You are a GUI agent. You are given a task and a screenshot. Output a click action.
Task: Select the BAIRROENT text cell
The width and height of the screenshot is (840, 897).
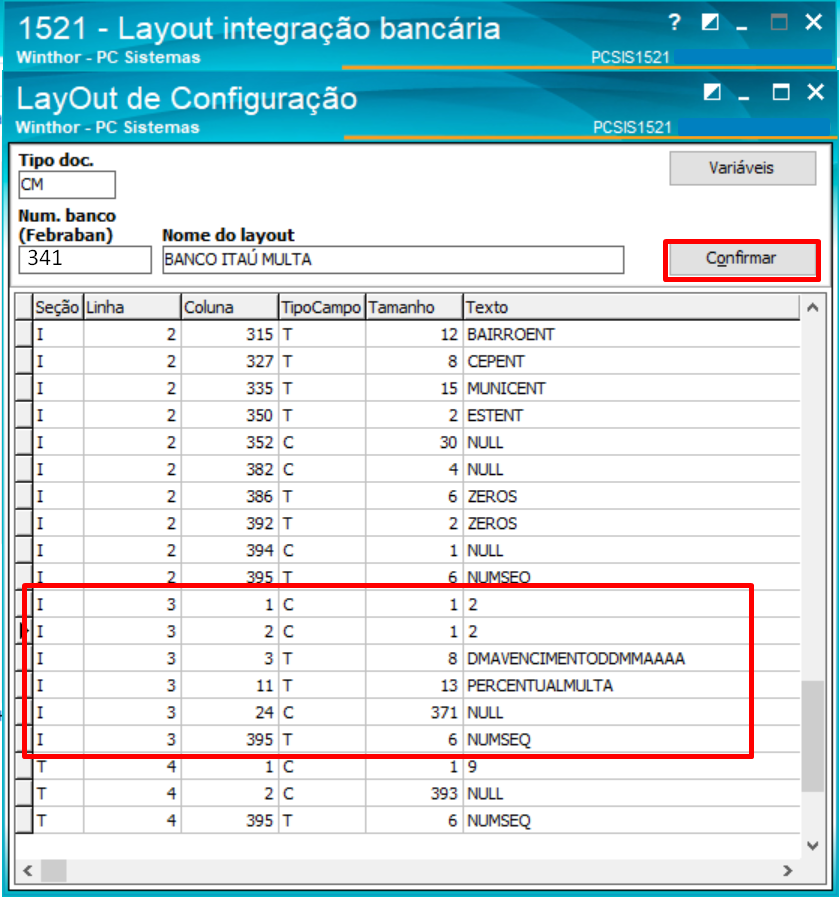pyautogui.click(x=631, y=334)
